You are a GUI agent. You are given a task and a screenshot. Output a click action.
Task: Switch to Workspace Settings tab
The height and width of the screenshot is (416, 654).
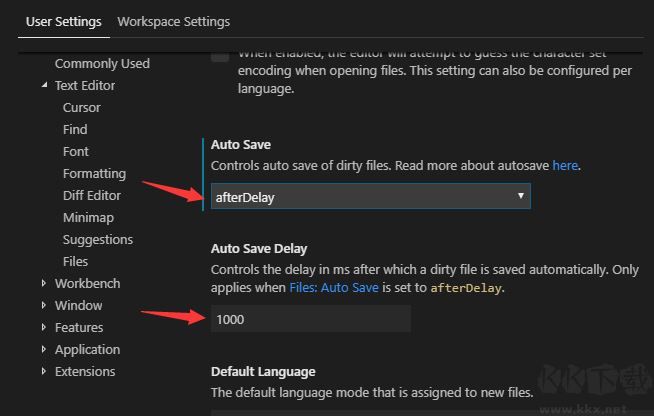click(x=173, y=21)
